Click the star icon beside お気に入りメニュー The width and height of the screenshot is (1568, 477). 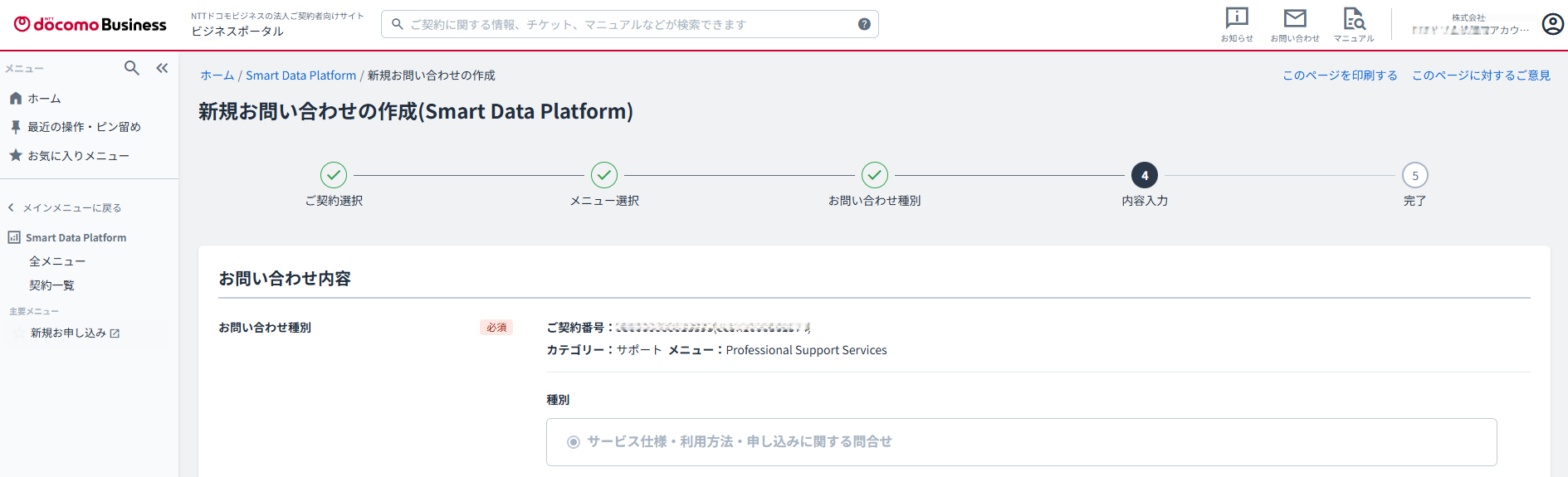[x=16, y=155]
